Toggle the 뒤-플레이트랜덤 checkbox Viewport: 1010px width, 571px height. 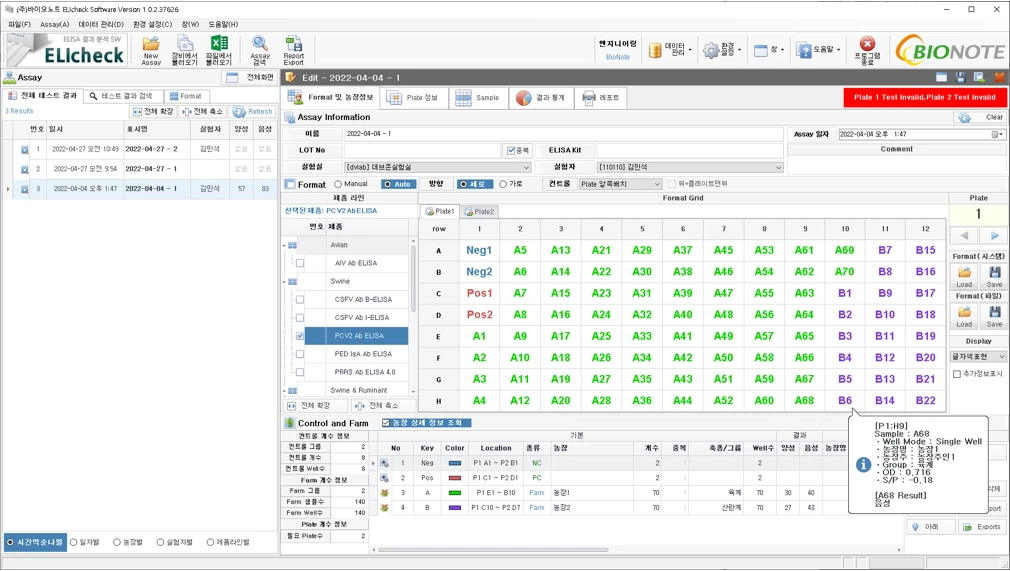point(672,184)
